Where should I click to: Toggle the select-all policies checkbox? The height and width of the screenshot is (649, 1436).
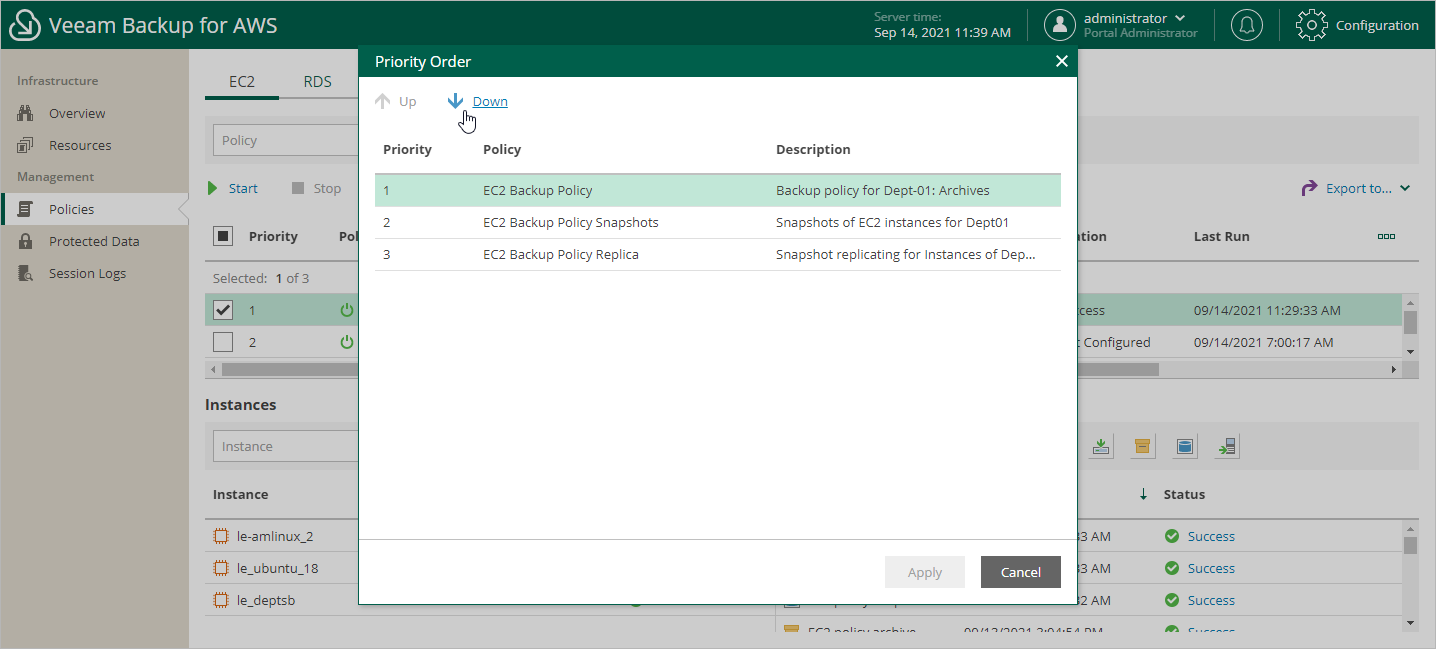click(x=223, y=236)
